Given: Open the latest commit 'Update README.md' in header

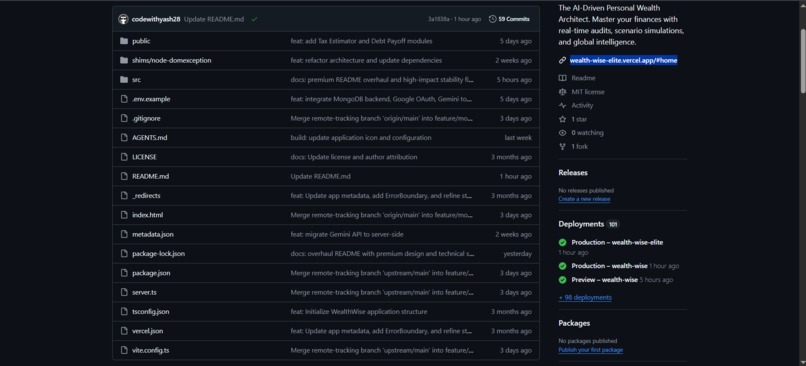Looking at the screenshot, I should tap(214, 19).
